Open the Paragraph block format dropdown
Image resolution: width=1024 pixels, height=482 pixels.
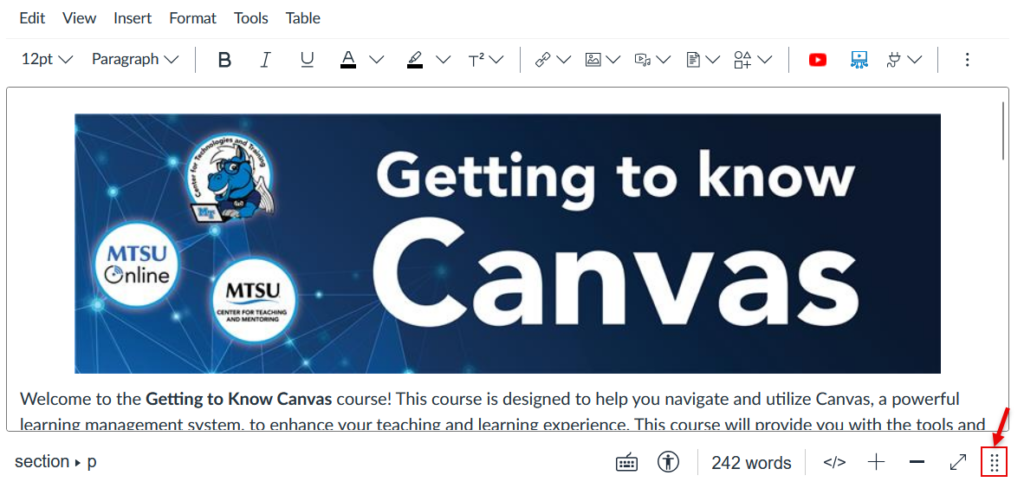click(135, 59)
